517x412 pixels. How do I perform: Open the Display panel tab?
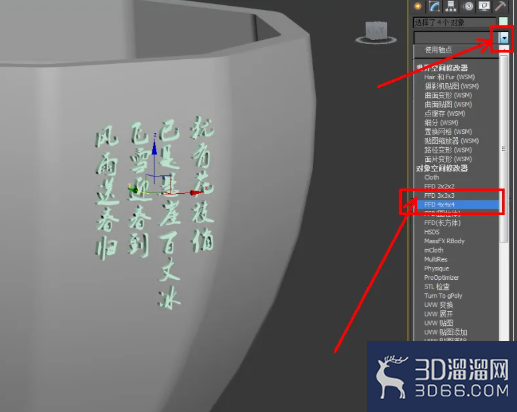coord(484,6)
